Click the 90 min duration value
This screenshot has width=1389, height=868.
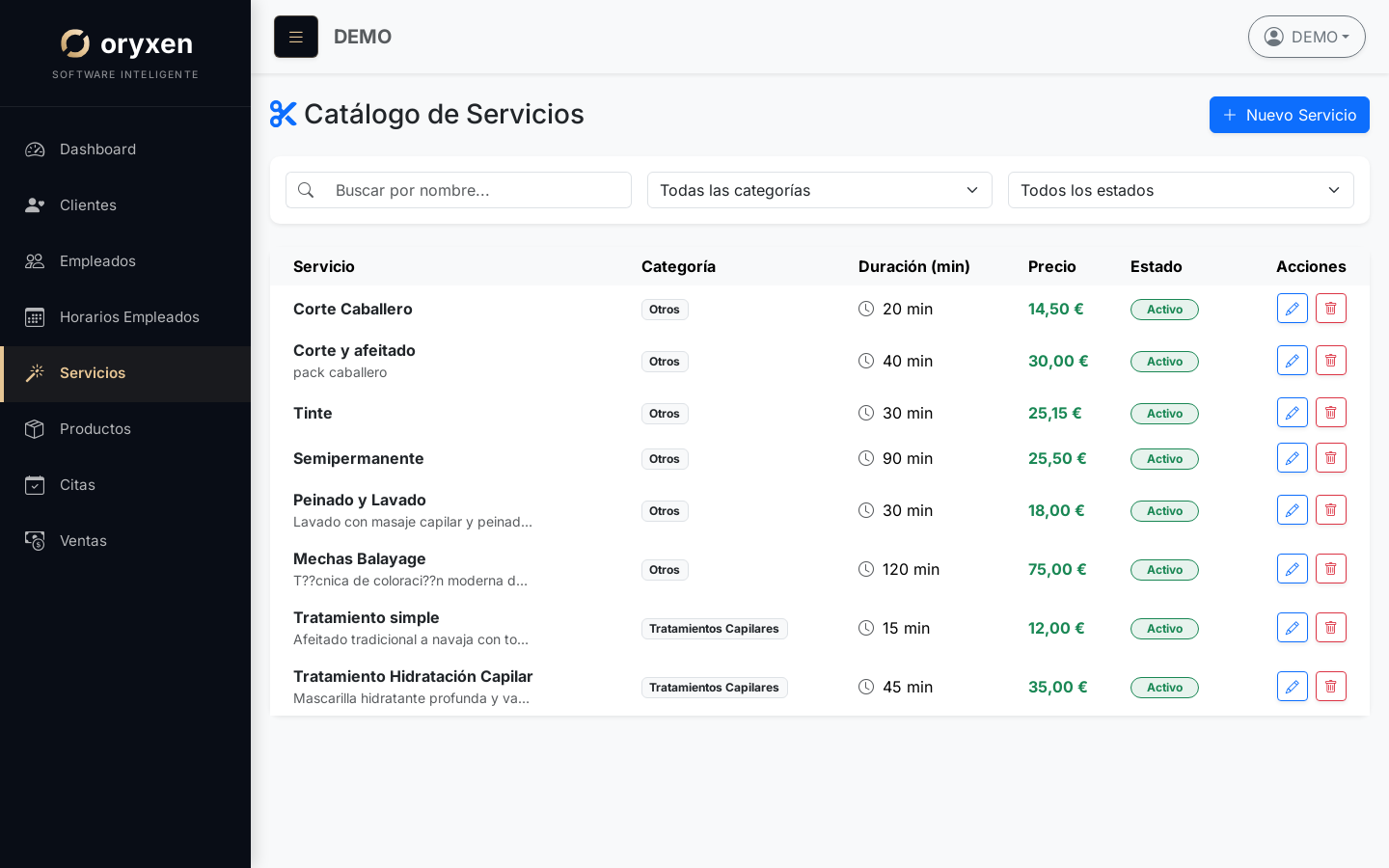pyautogui.click(x=908, y=458)
